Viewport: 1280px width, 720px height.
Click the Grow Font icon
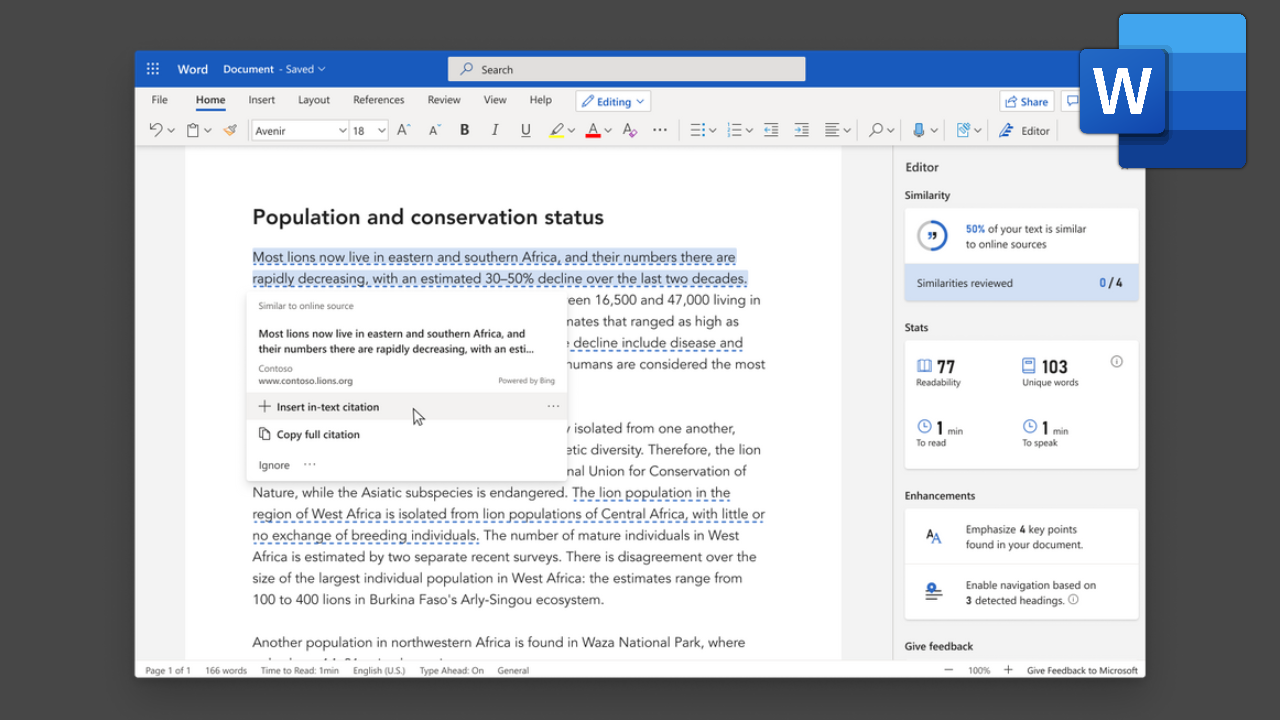coord(403,130)
